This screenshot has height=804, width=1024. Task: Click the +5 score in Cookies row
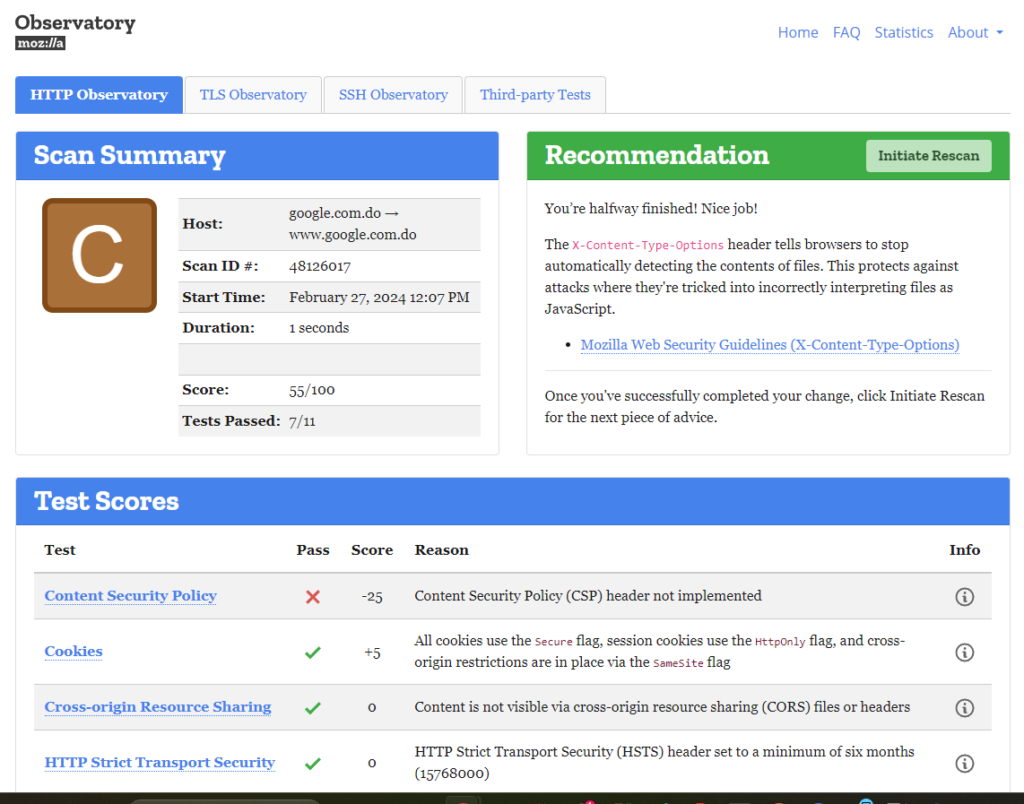tap(372, 652)
